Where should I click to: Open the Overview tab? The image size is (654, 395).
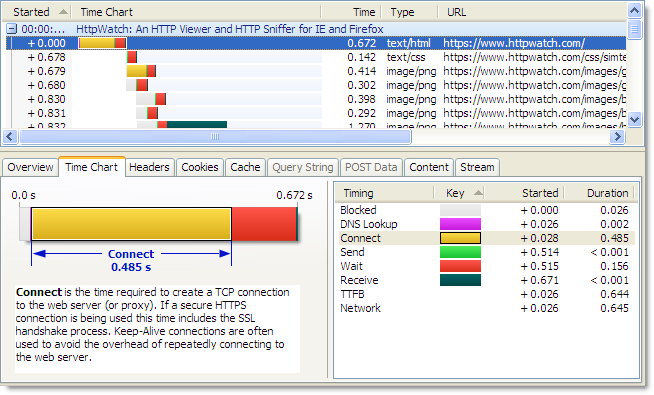coord(30,167)
